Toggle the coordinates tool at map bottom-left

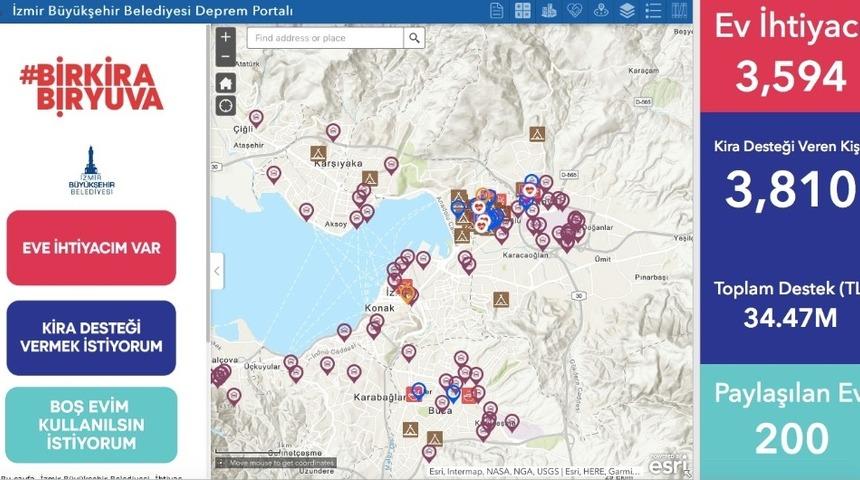221,463
